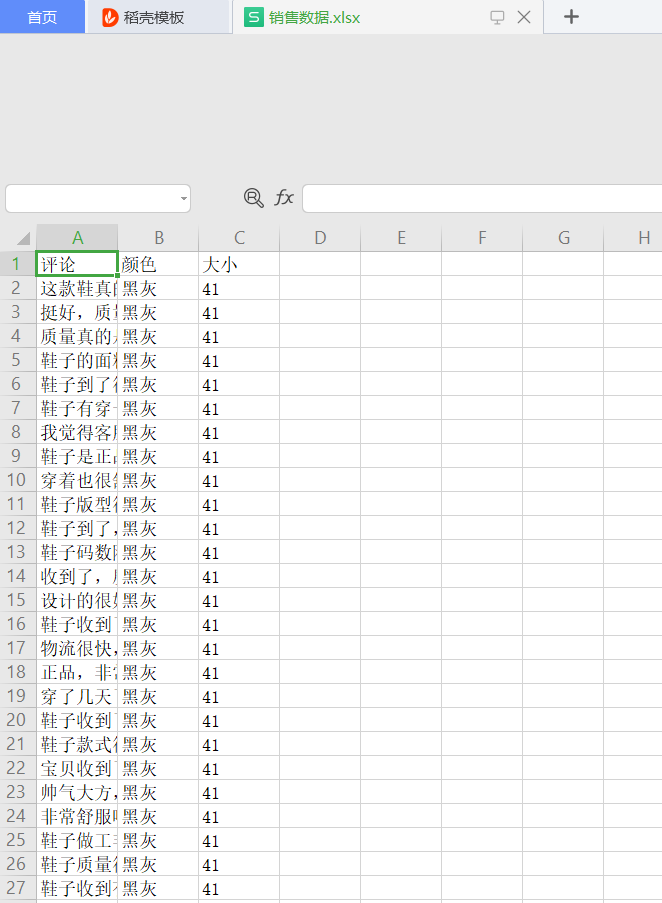
Task: Click cell starting with 鞋子码数
Action: [x=77, y=552]
